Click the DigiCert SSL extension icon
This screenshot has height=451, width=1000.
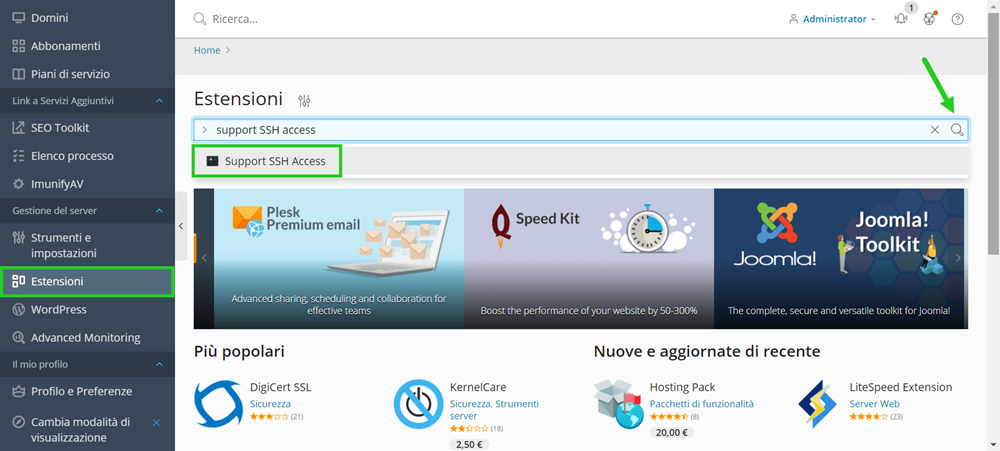[x=218, y=404]
